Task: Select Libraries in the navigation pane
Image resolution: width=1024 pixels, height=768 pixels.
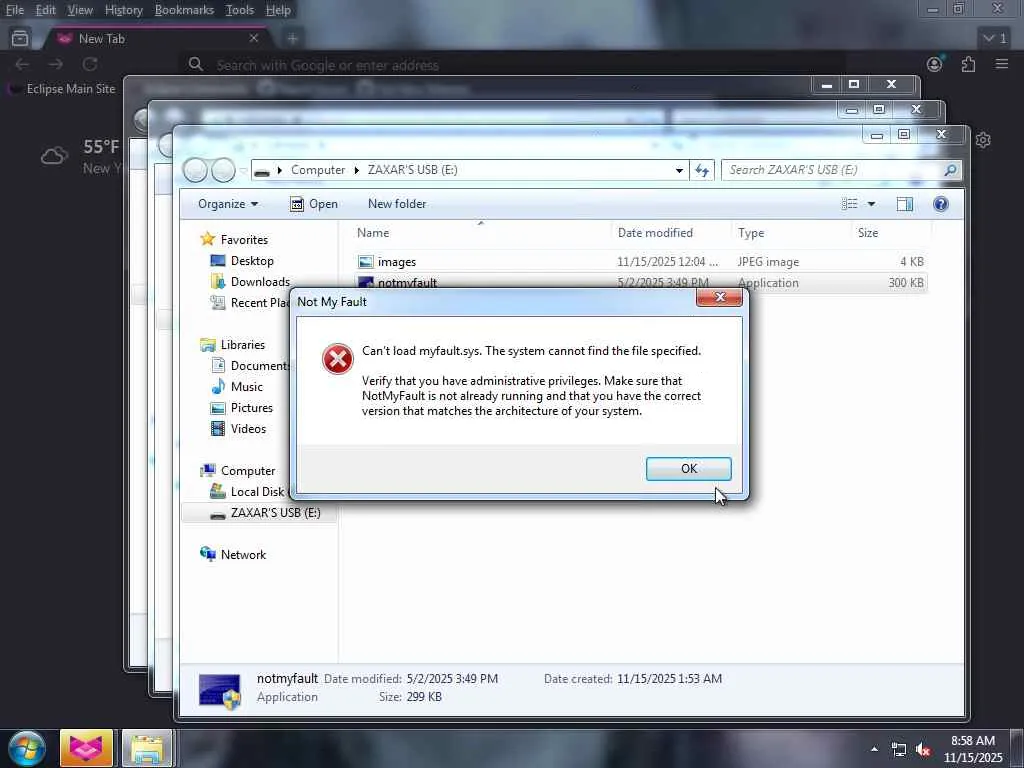Action: [242, 345]
